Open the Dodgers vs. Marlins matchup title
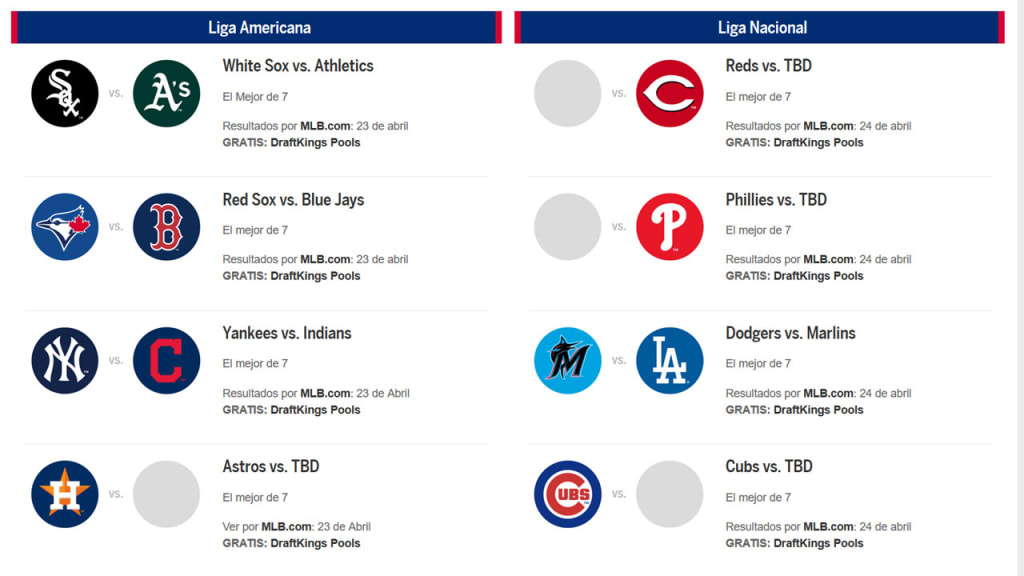This screenshot has height=576, width=1024. (x=790, y=333)
